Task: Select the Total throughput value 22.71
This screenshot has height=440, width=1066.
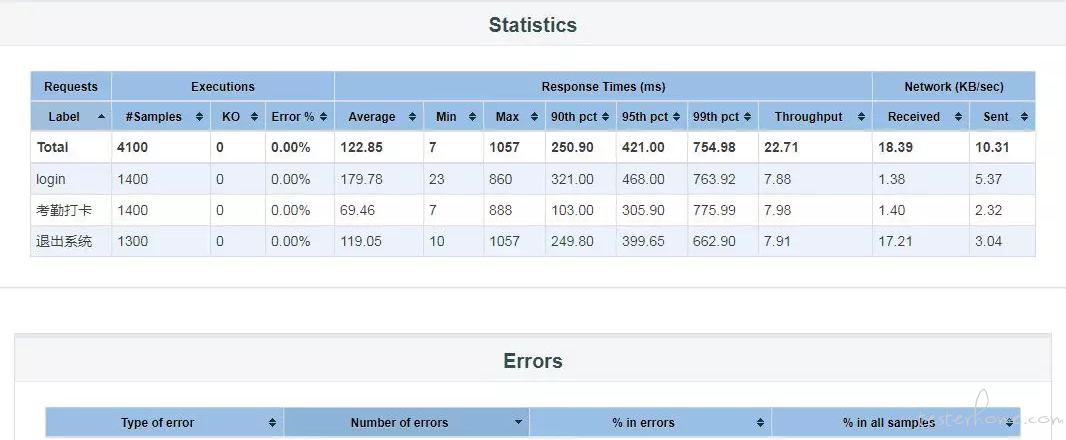Action: [x=781, y=147]
